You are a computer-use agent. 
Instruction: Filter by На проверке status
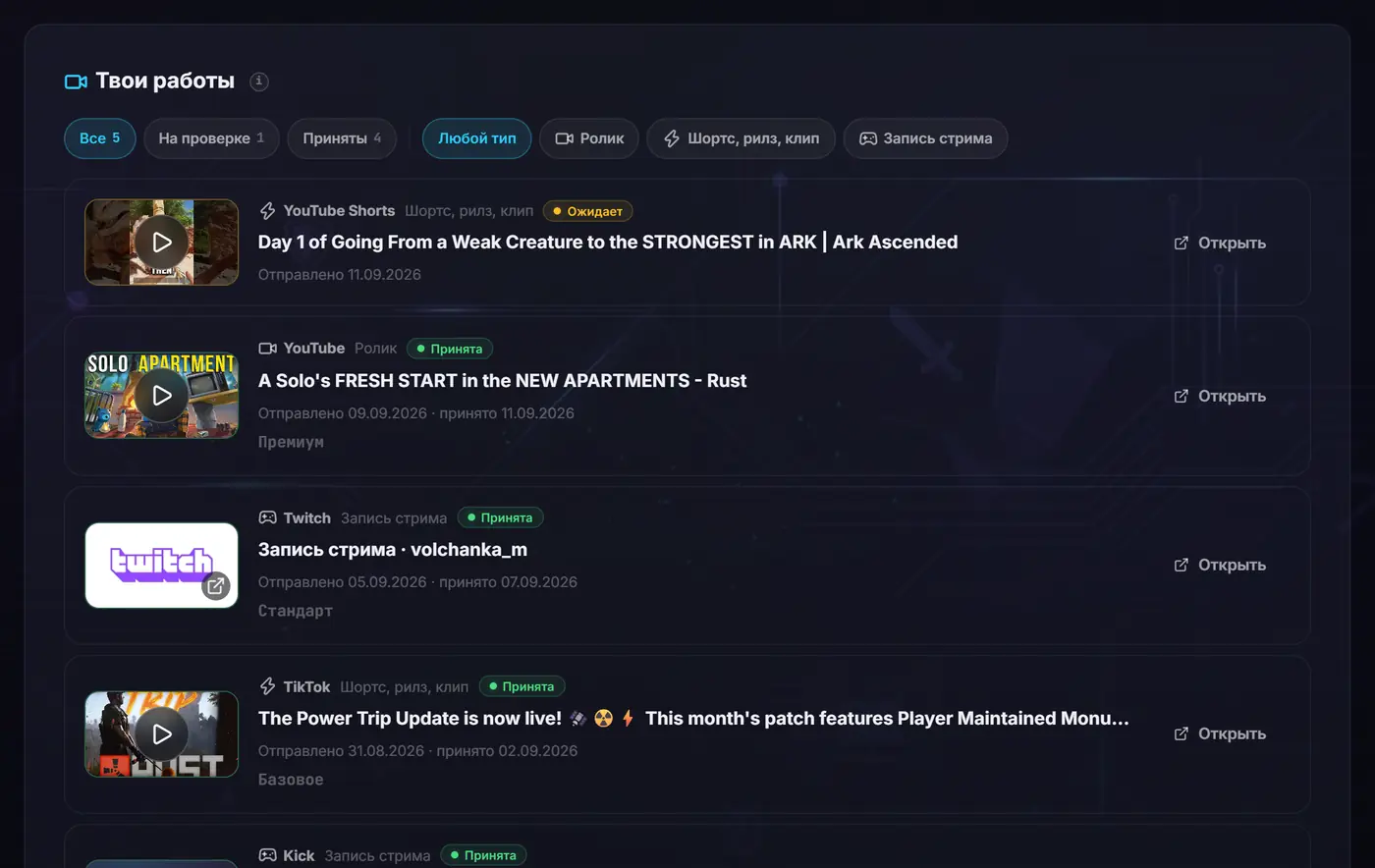(211, 138)
